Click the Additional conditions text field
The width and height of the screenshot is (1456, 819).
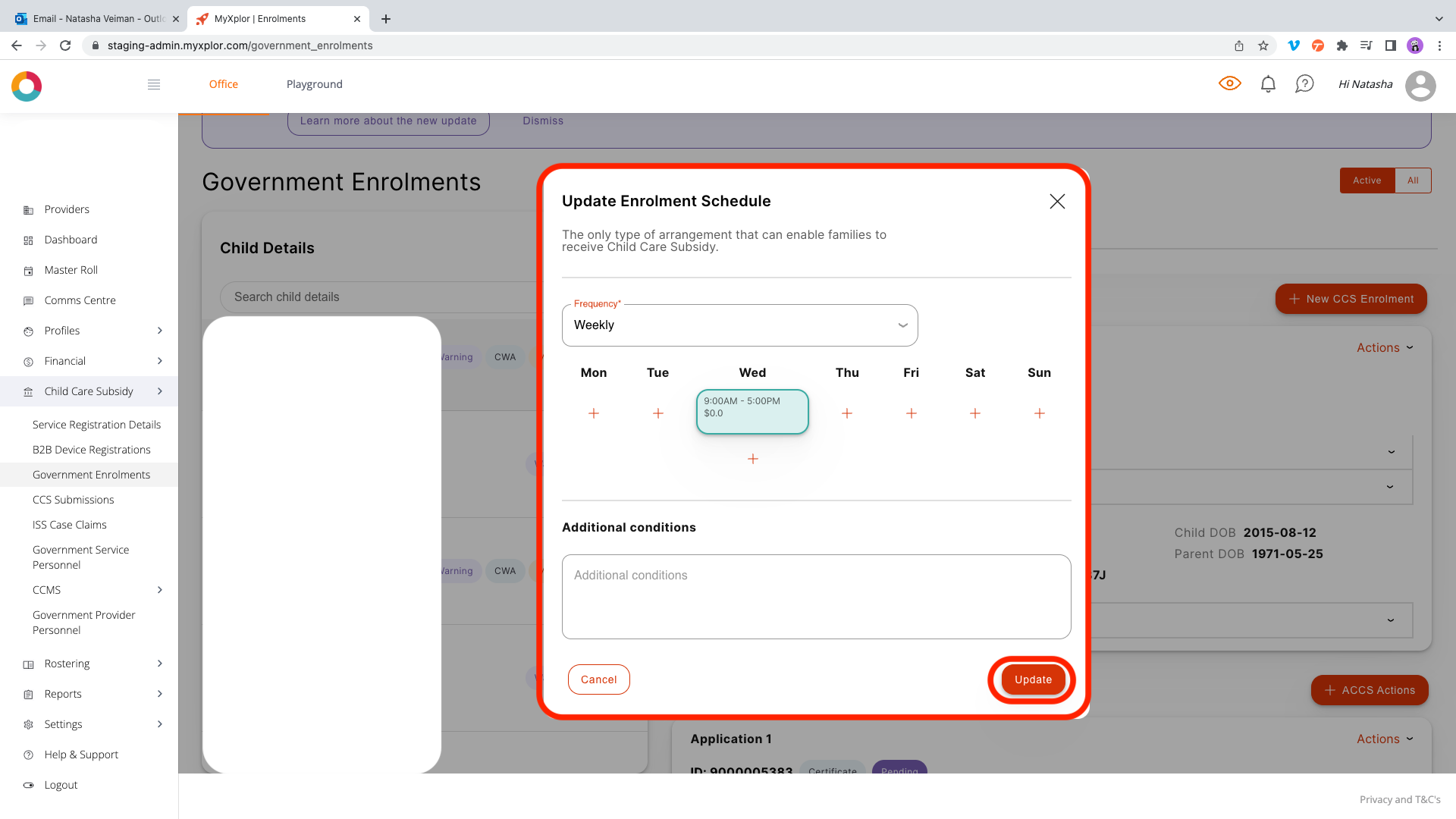point(816,597)
